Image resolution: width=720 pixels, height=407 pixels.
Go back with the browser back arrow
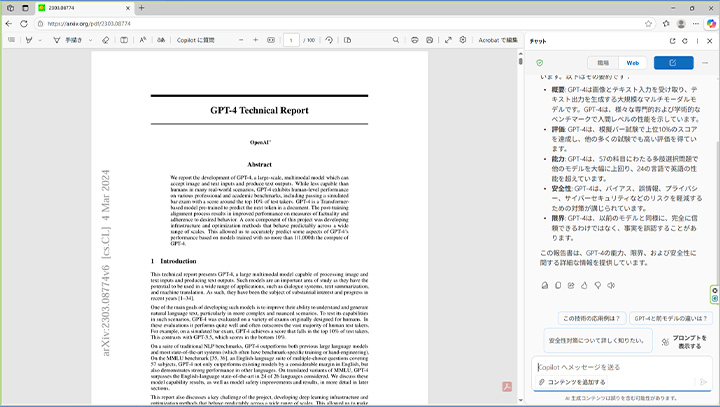pos(9,23)
